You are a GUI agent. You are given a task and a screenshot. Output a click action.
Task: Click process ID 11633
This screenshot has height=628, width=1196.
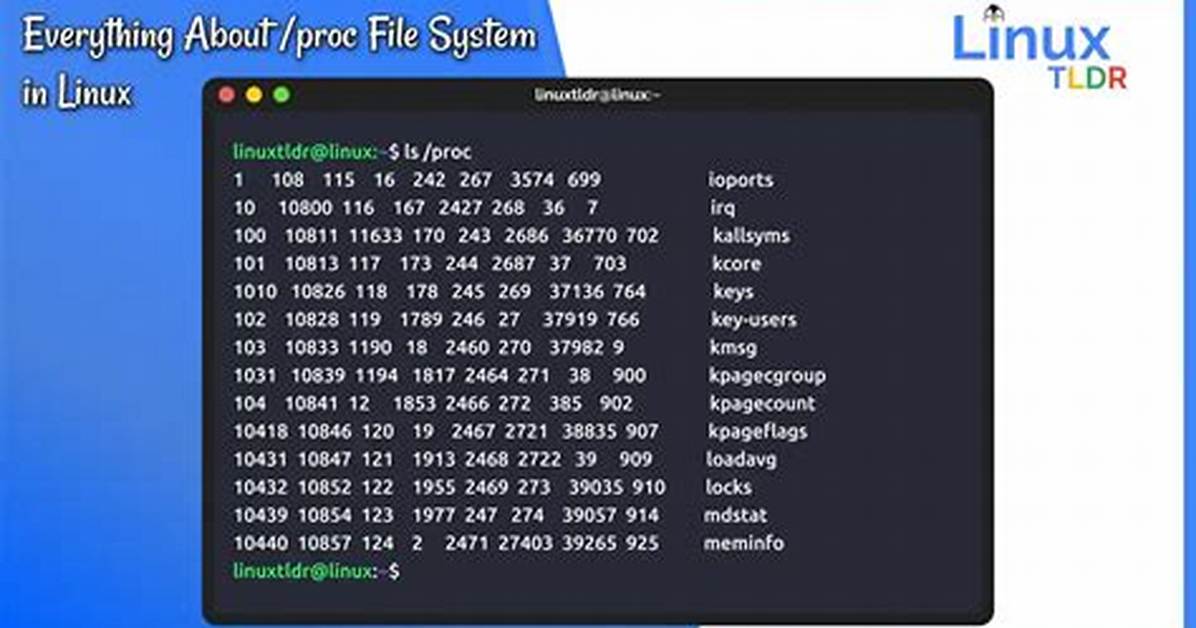[x=375, y=236]
